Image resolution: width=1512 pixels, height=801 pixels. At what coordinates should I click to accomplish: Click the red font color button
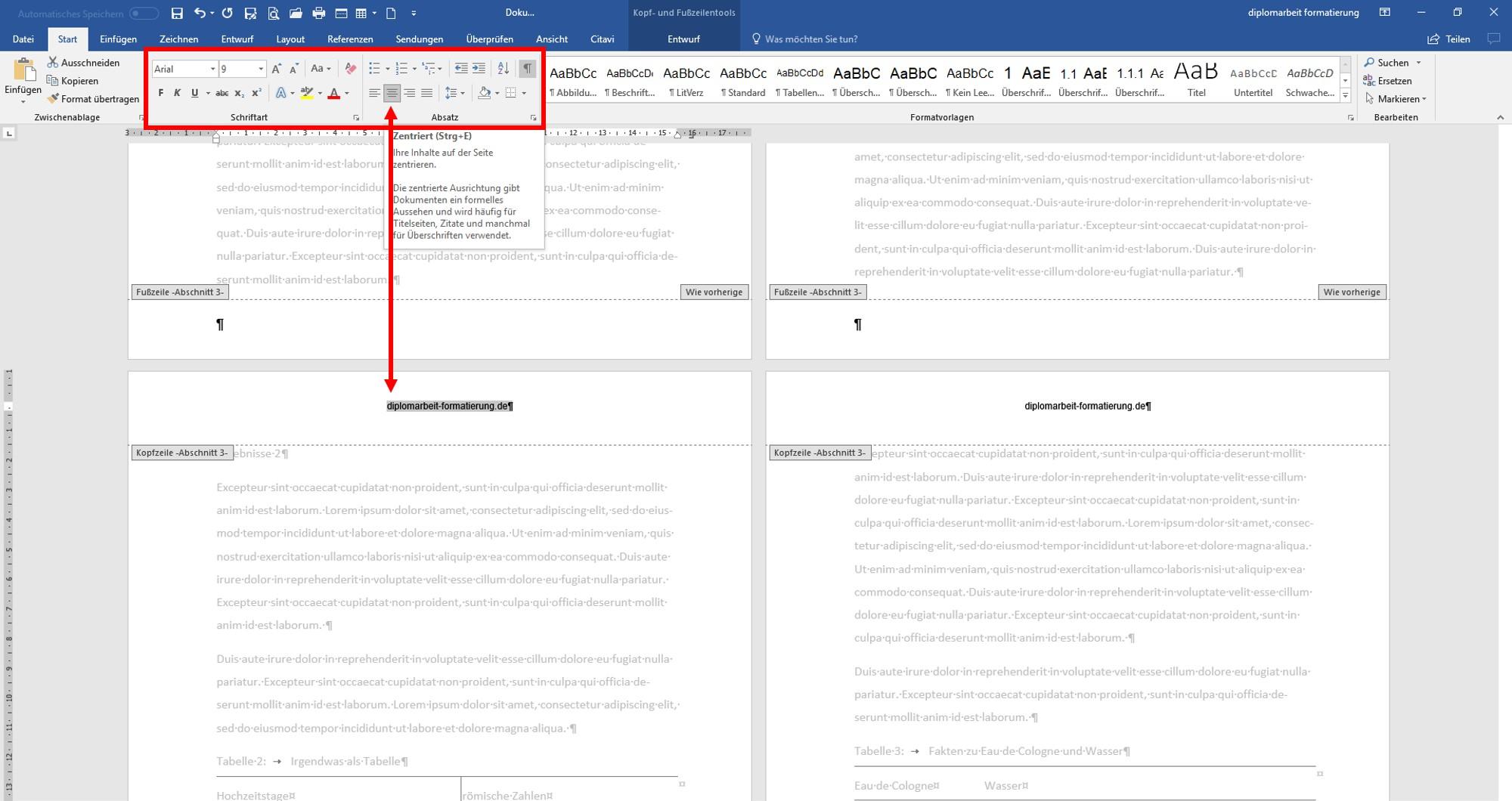coord(333,93)
